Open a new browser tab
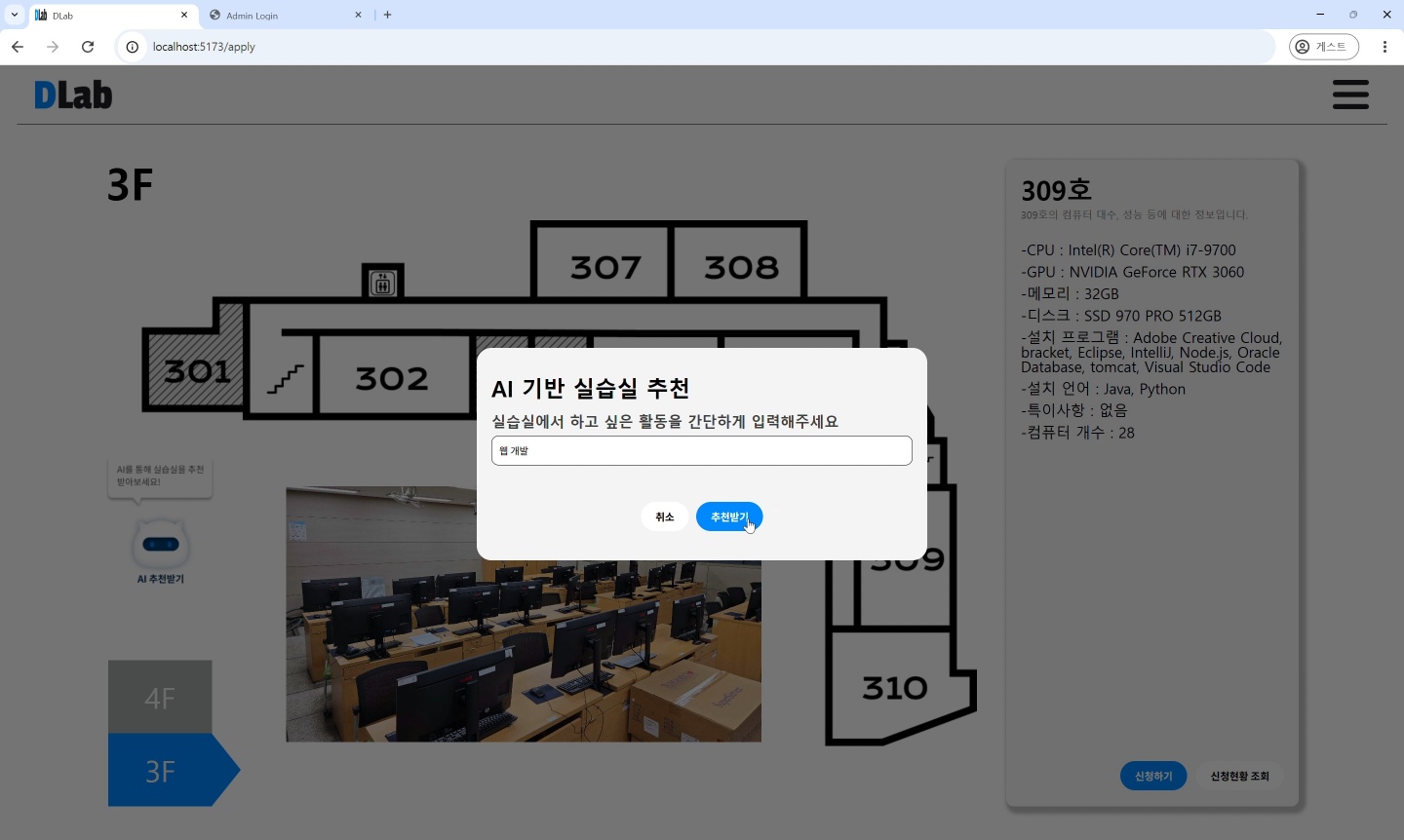 click(388, 15)
